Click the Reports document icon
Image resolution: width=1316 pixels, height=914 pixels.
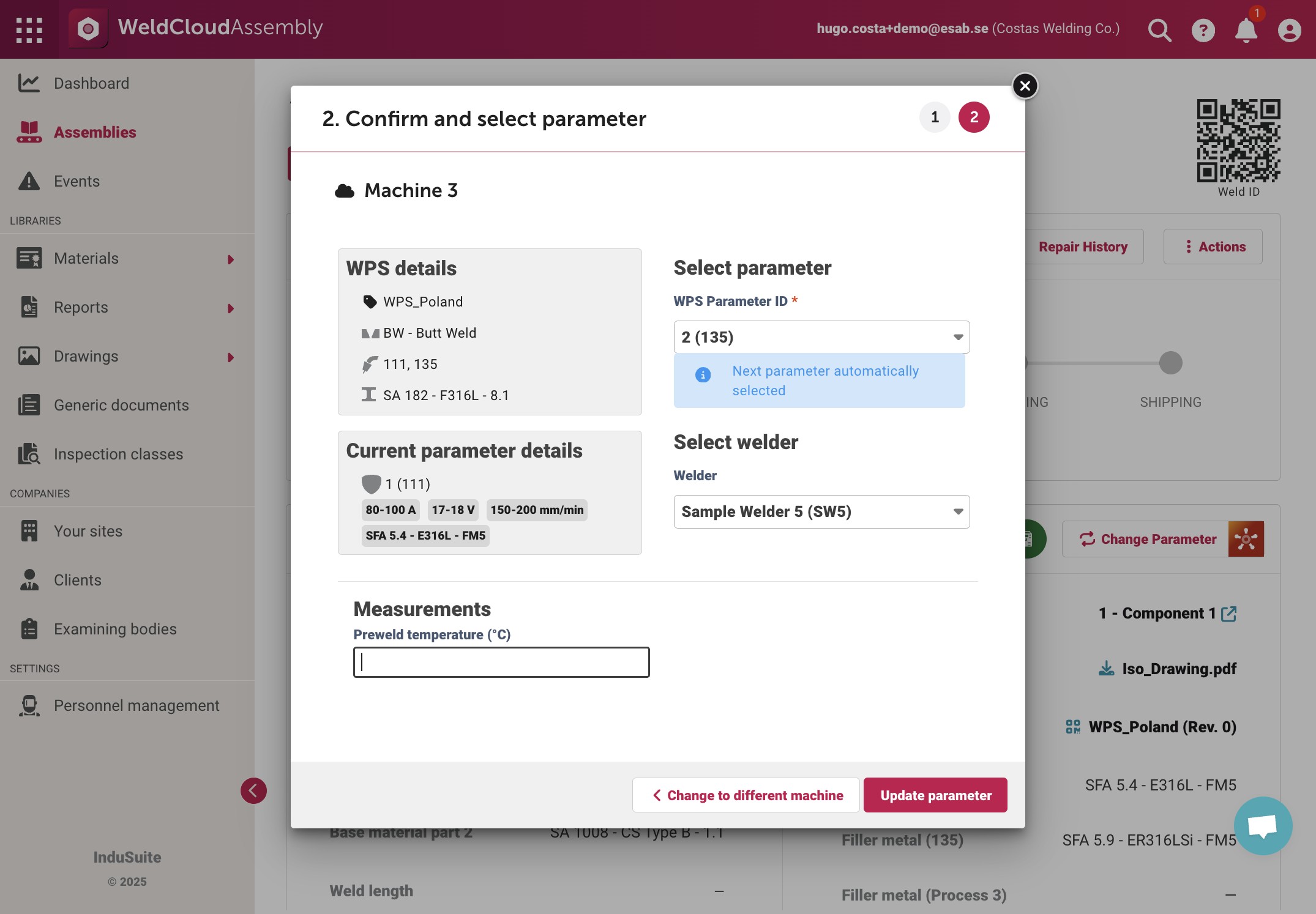pos(29,307)
